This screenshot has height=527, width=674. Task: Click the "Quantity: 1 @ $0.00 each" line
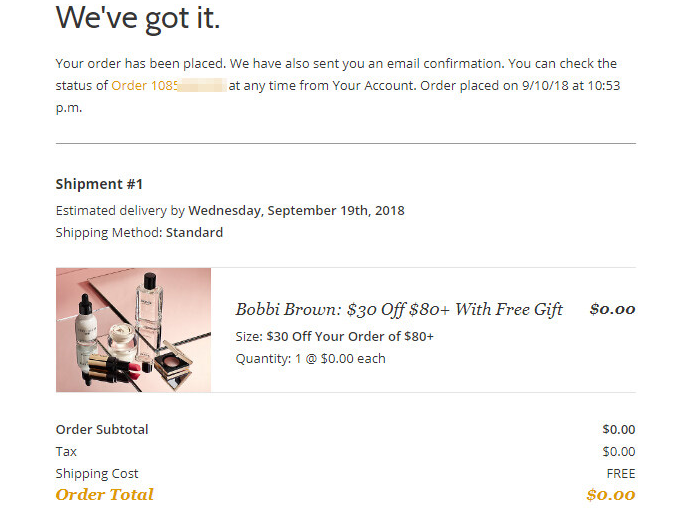click(x=310, y=359)
